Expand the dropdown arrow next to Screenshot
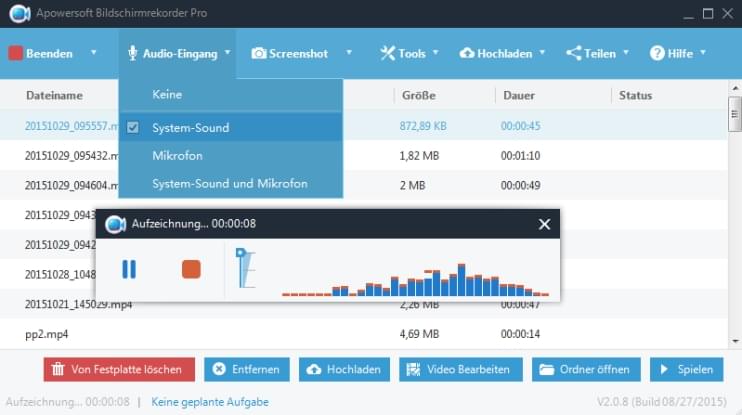Viewport: 742px width, 415px height. pyautogui.click(x=349, y=53)
